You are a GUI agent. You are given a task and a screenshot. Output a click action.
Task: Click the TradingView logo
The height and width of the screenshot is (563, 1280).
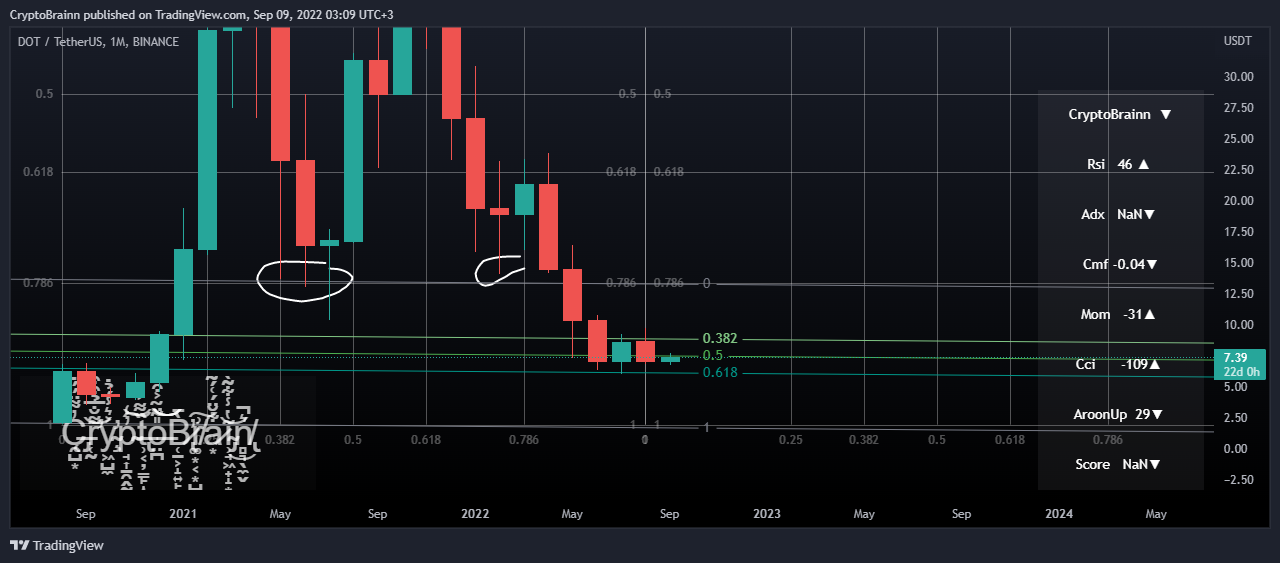click(57, 545)
